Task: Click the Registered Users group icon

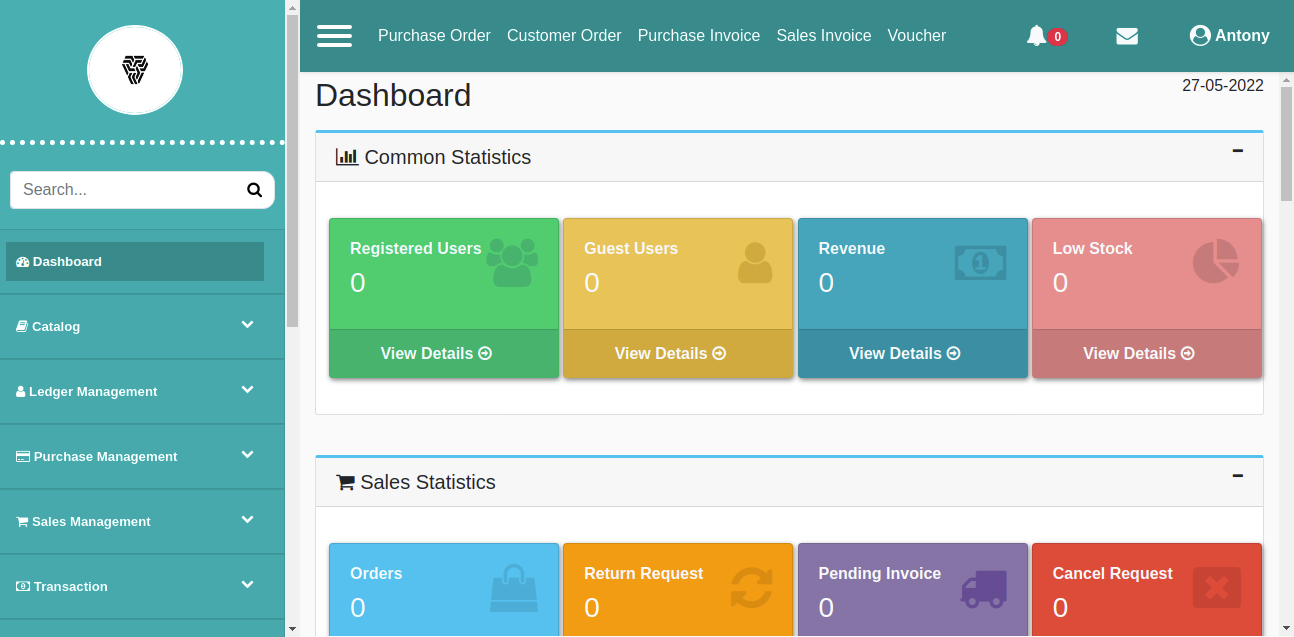Action: 512,263
